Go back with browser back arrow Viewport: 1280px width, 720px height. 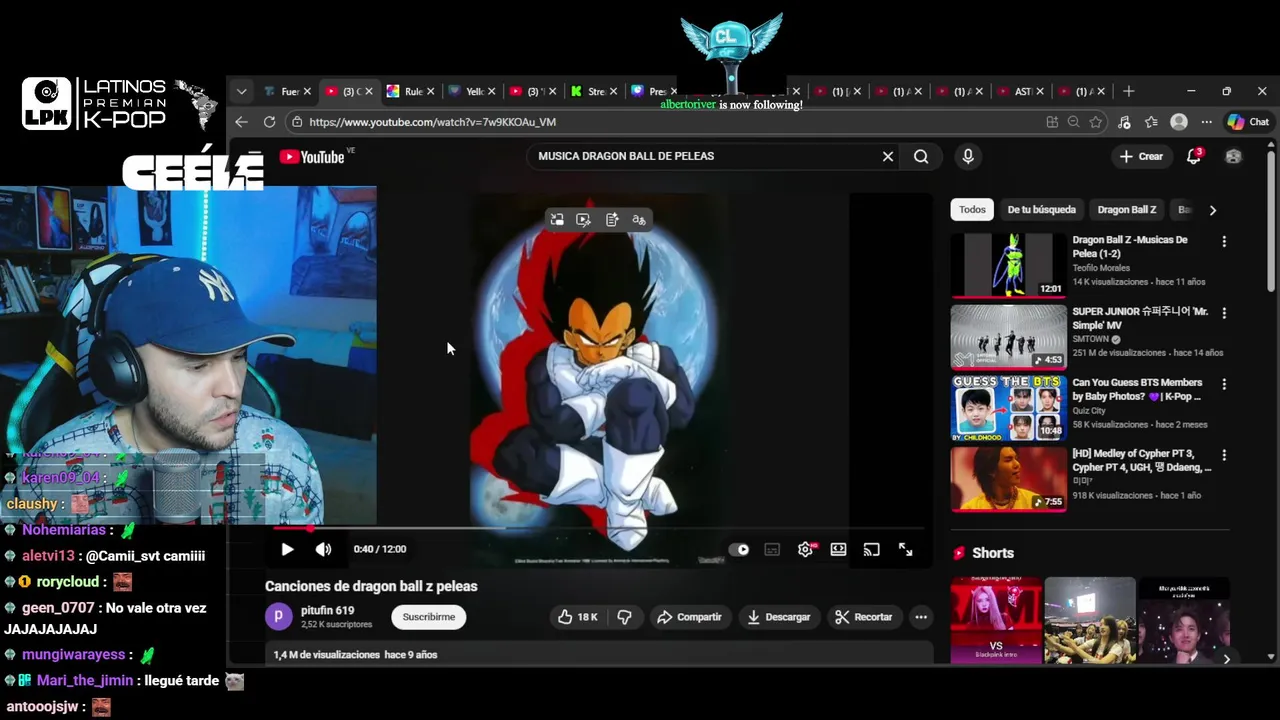pyautogui.click(x=241, y=122)
